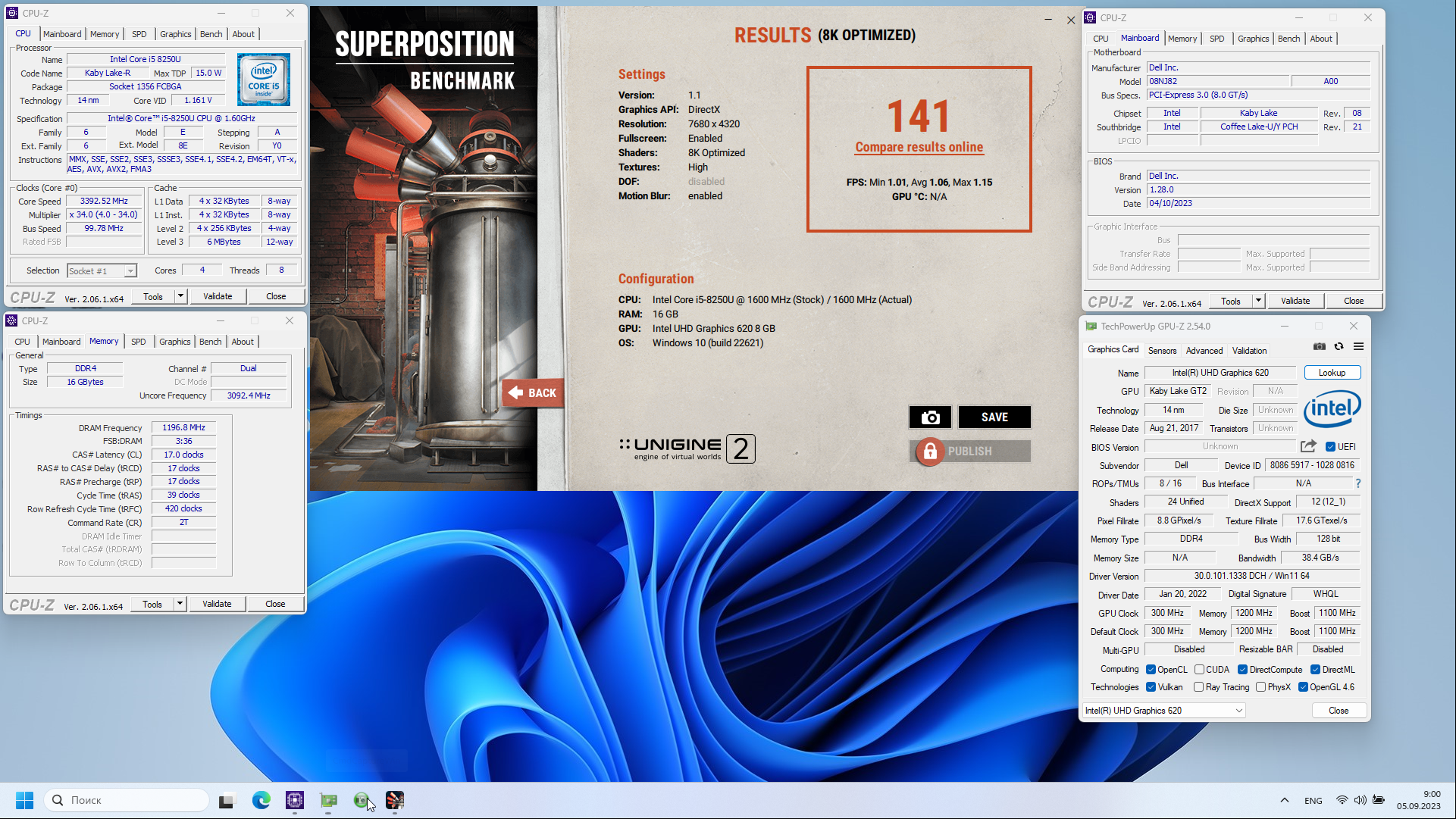Go BACK using the arrow button
The image size is (1456, 819).
coord(533,392)
